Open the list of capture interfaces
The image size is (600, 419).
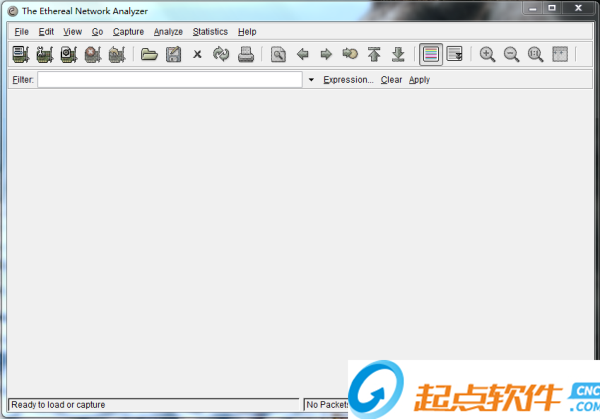[x=21, y=54]
